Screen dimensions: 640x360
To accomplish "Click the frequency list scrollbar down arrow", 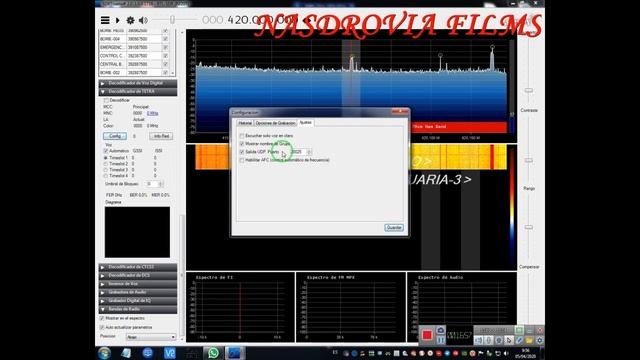I will tap(173, 73).
